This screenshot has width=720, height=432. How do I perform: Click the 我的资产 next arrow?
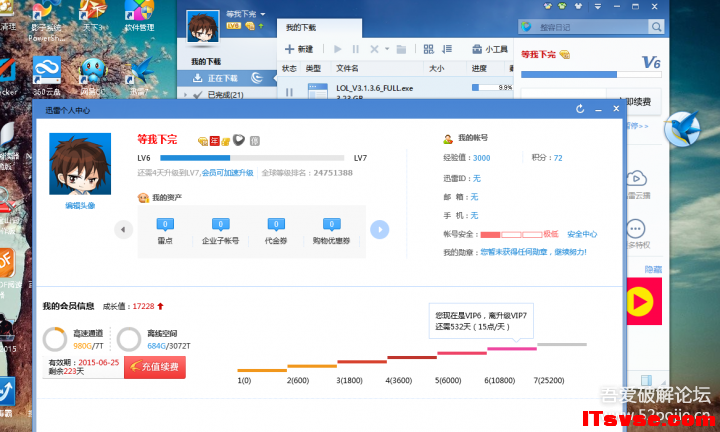click(380, 230)
